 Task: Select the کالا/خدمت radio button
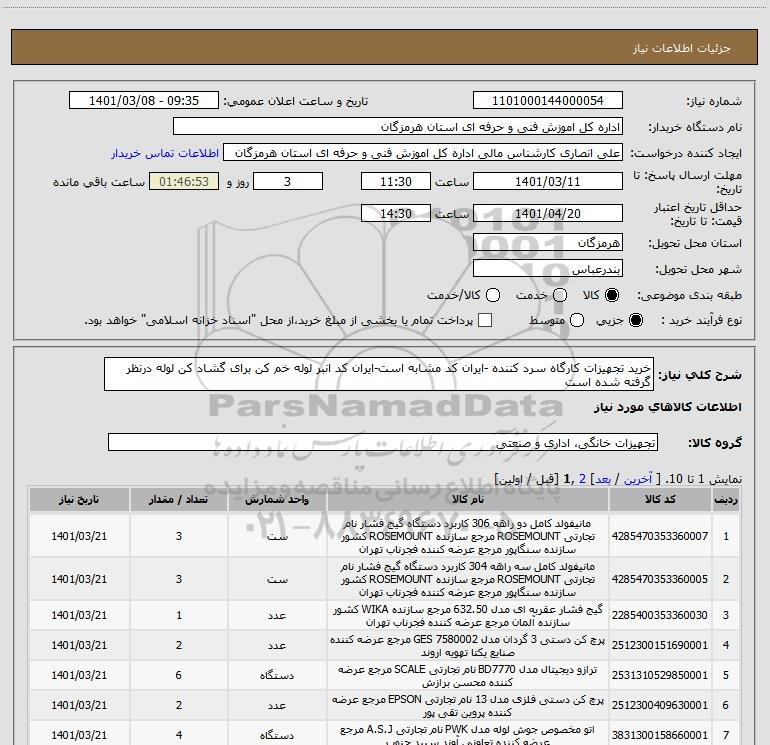493,295
